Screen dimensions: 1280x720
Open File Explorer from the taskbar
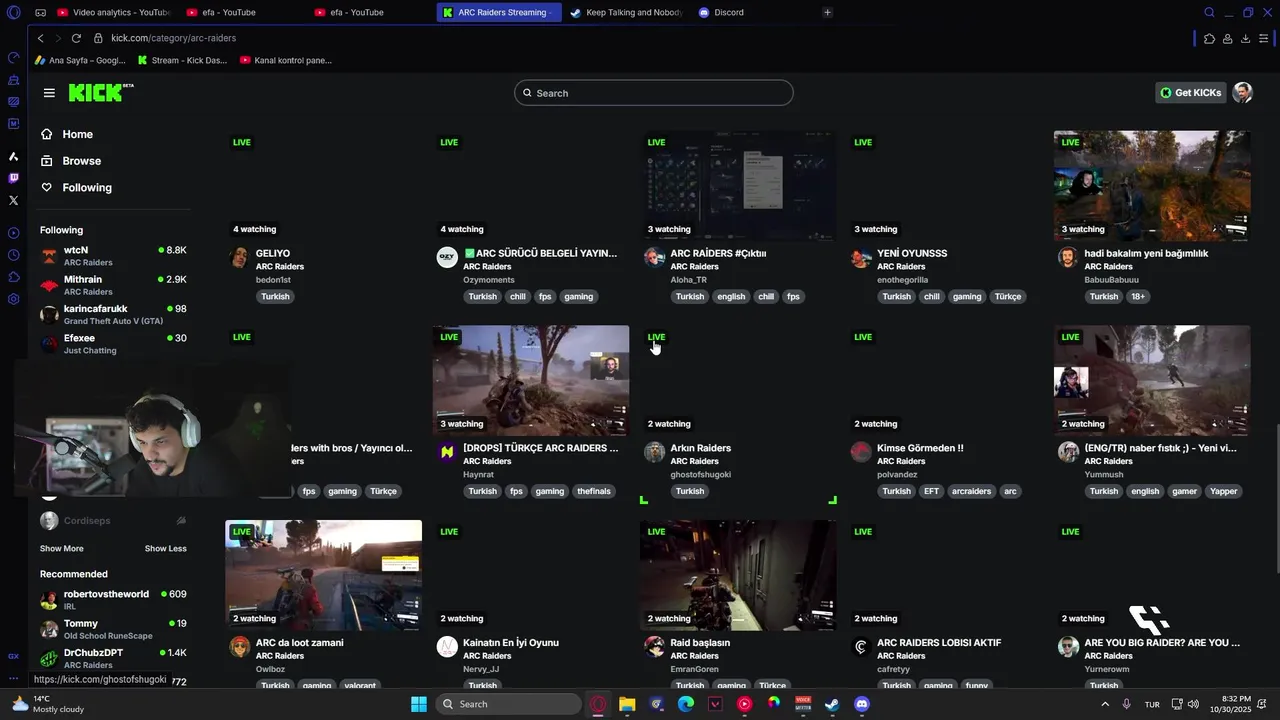tap(627, 704)
